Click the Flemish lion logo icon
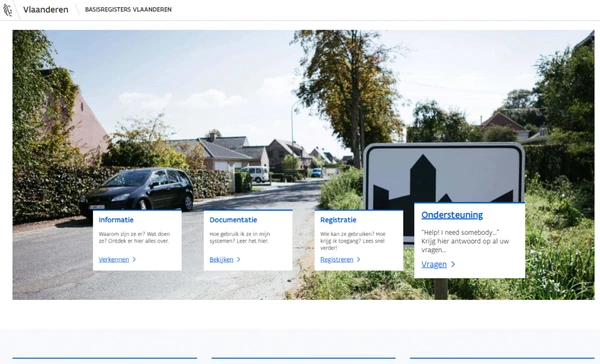Screen dimensions: 600x364 click(8, 10)
